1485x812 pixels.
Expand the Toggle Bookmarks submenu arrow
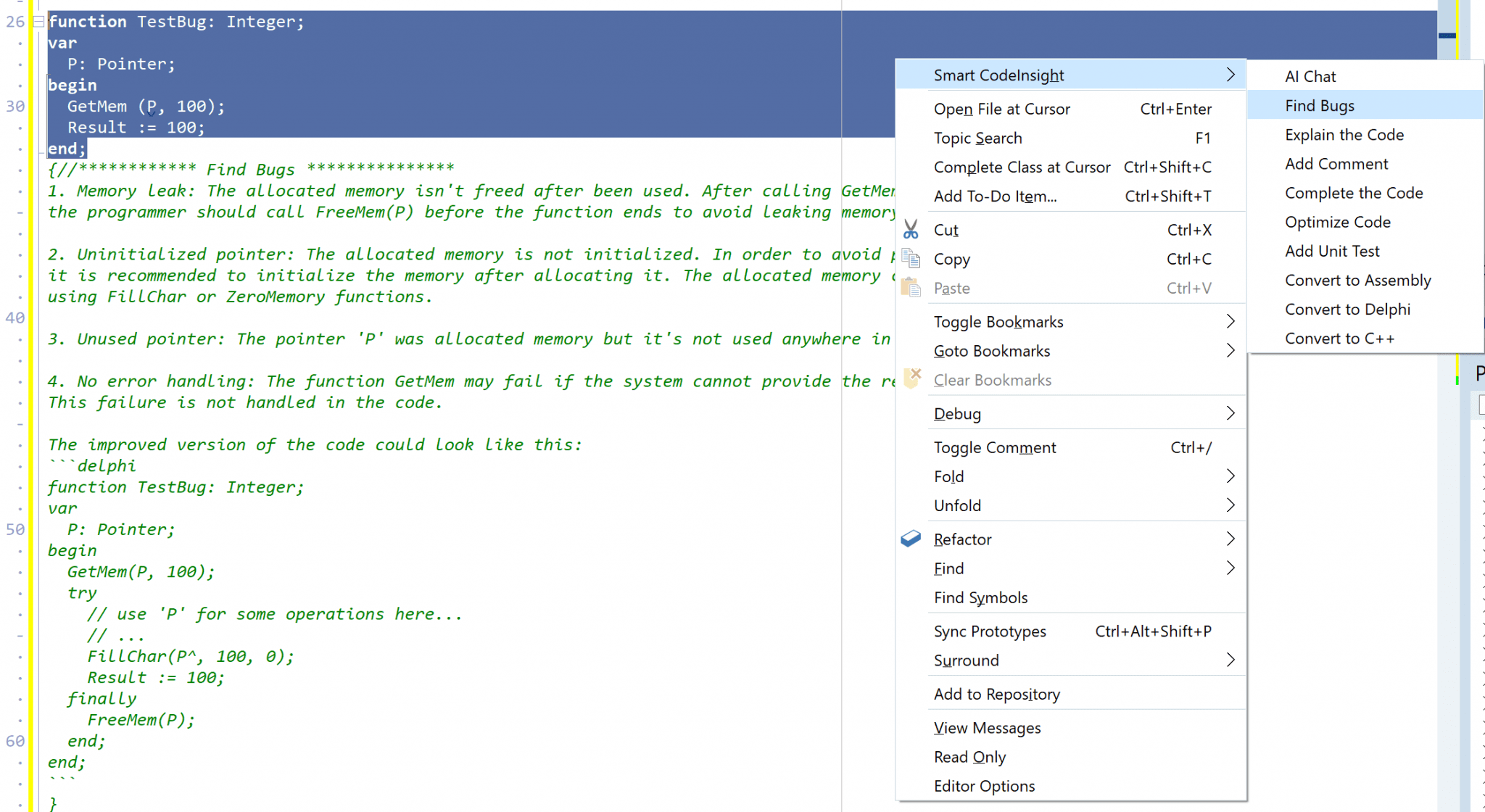1230,321
